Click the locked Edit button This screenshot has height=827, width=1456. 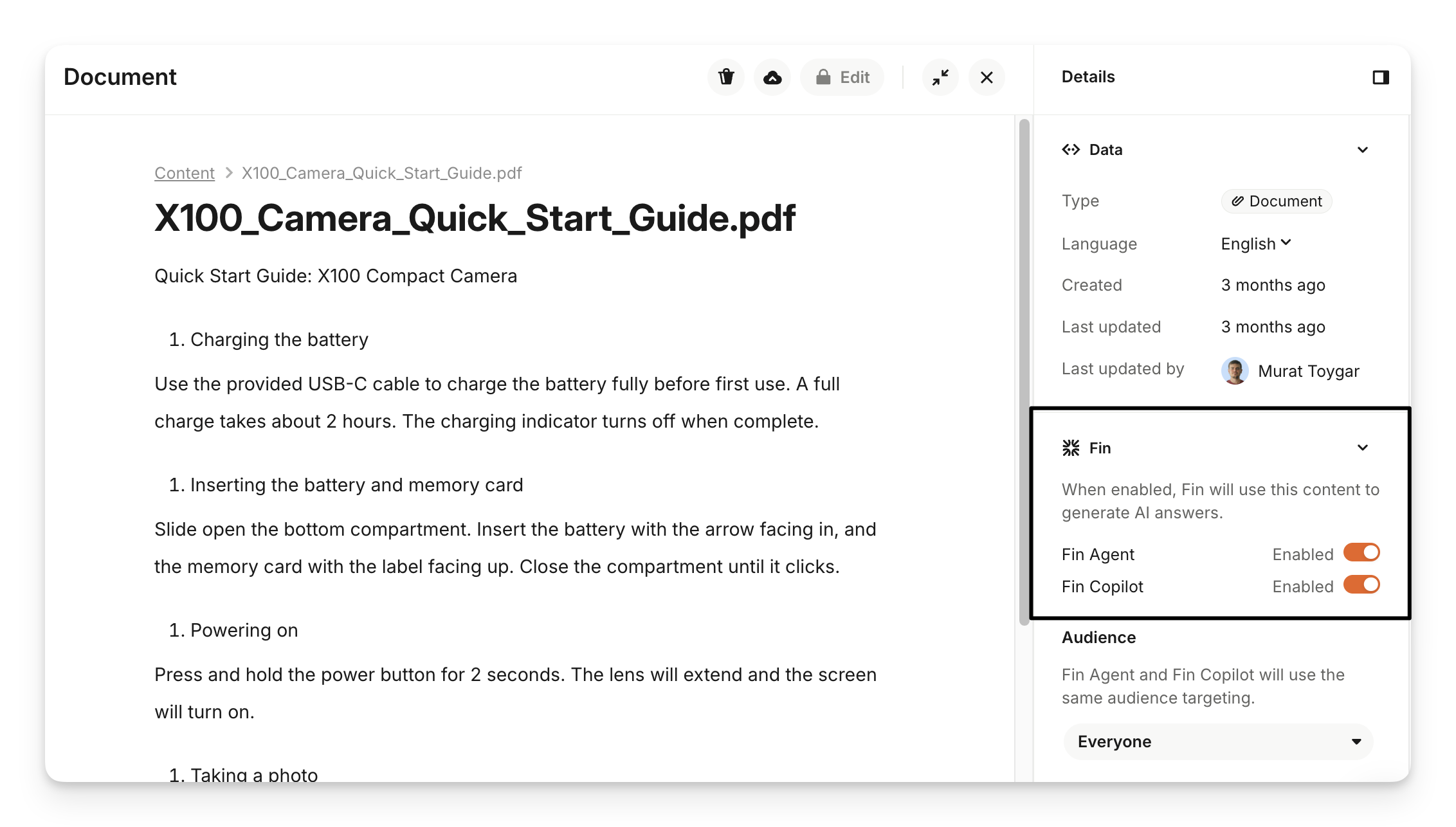coord(842,77)
